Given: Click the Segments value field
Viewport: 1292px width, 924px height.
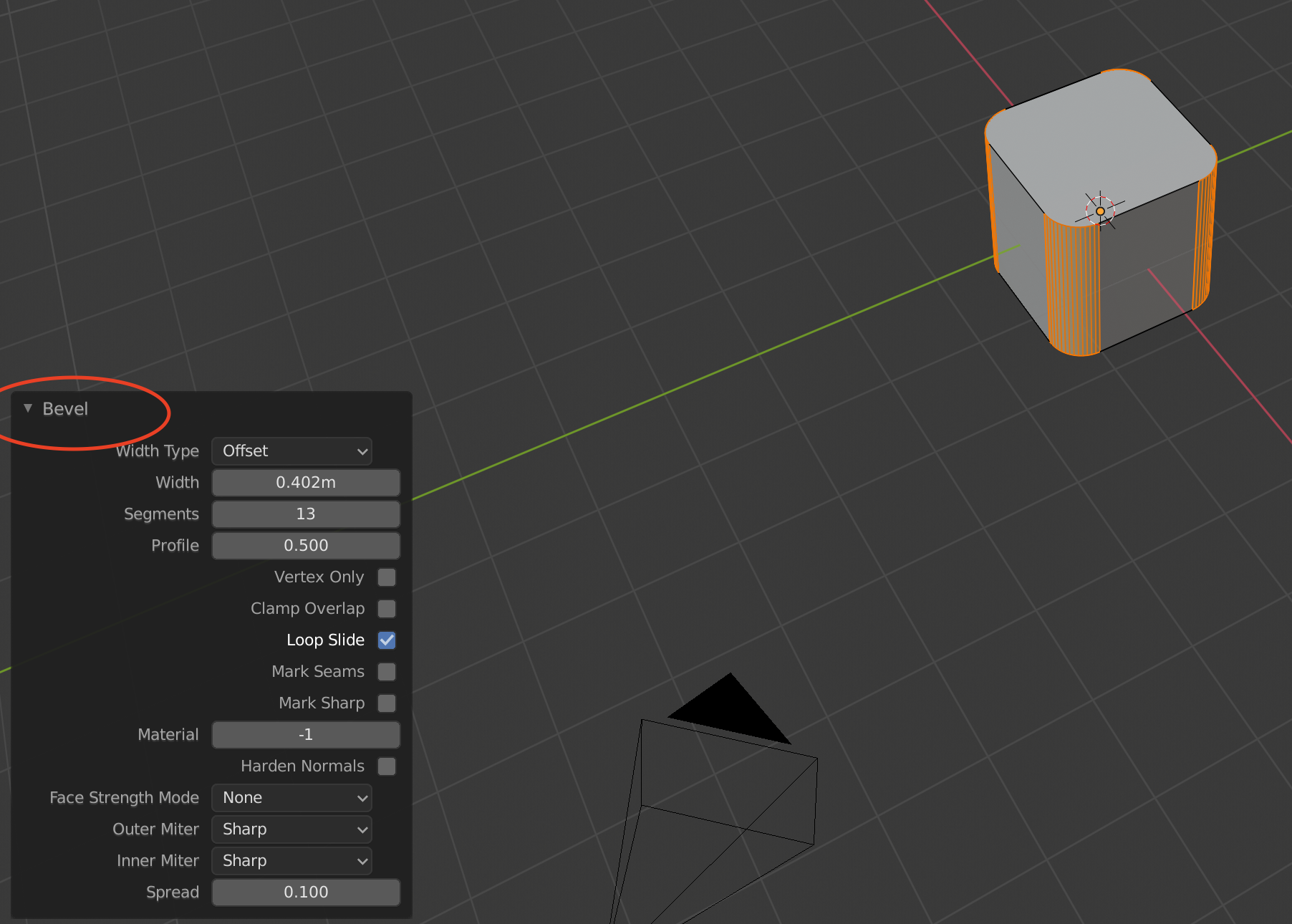Looking at the screenshot, I should pyautogui.click(x=306, y=514).
